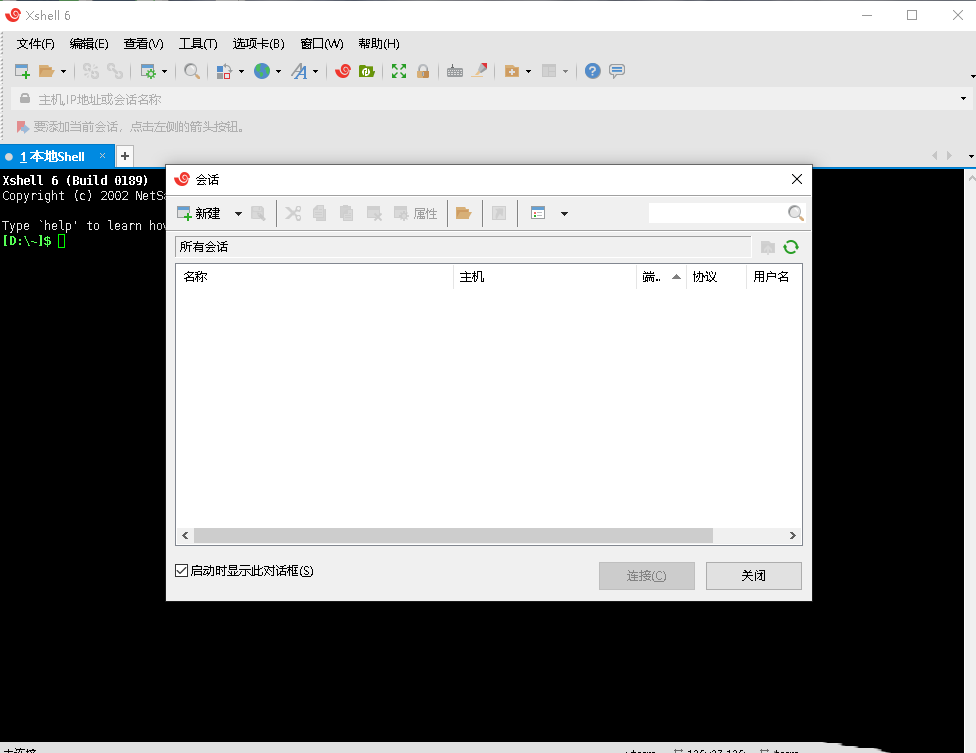Expand the pane layout dropdown arrow
Screen dimensions: 976x753
tap(565, 72)
